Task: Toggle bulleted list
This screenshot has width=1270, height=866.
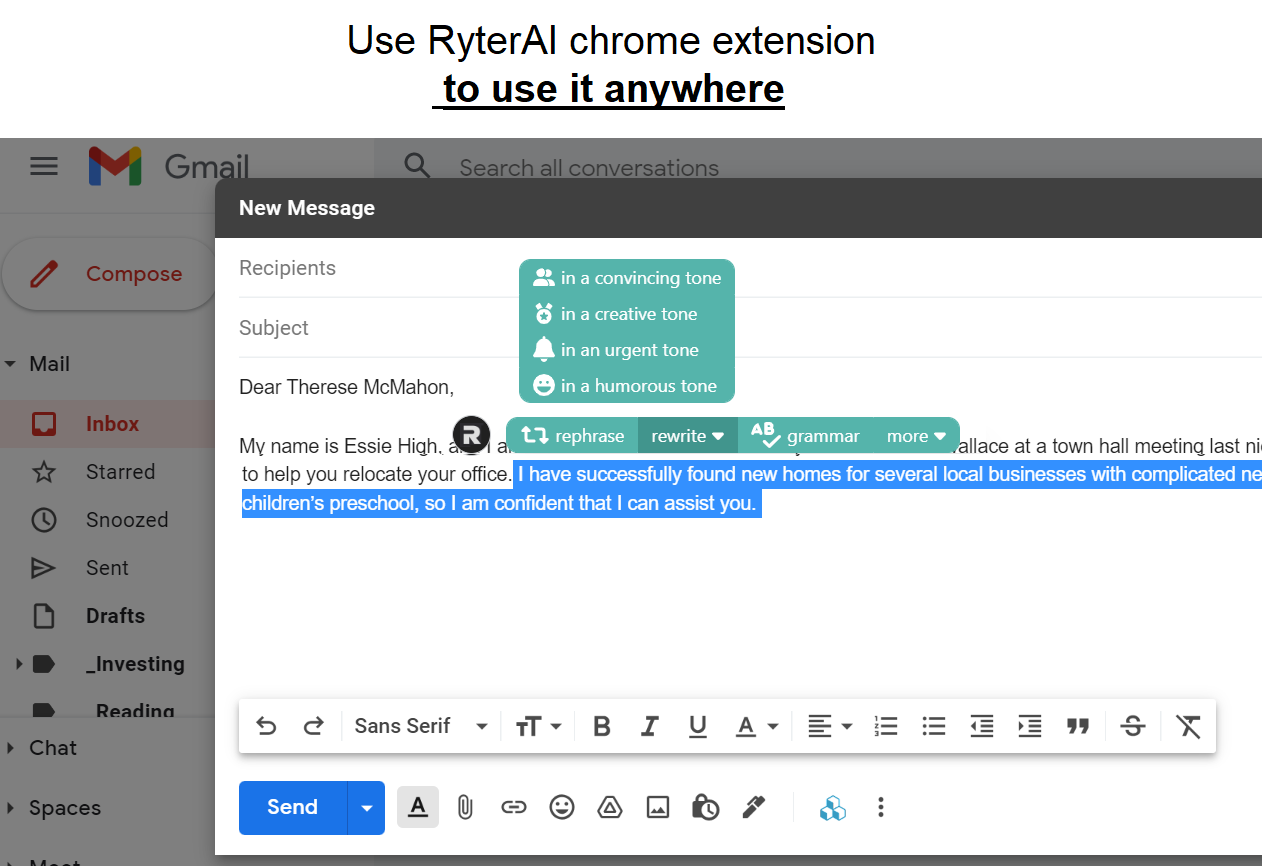Action: point(934,726)
